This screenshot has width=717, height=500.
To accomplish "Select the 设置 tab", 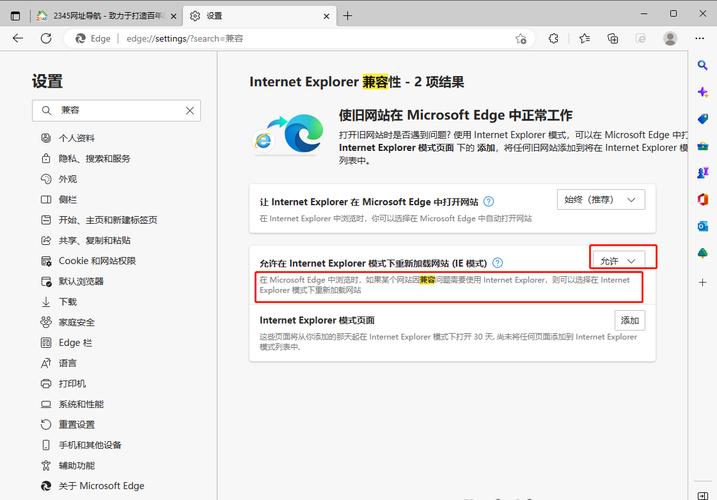I will coord(259,16).
